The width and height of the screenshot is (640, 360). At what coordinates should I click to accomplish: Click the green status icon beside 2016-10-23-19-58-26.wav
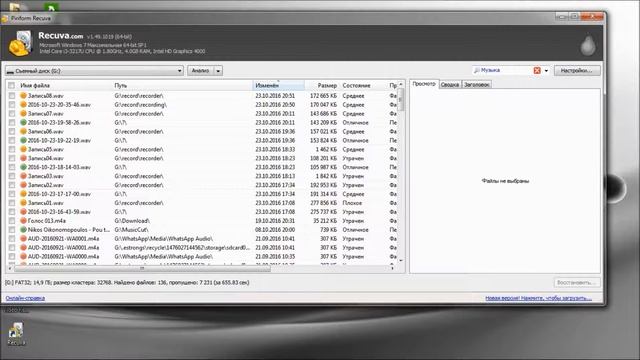tap(23, 122)
